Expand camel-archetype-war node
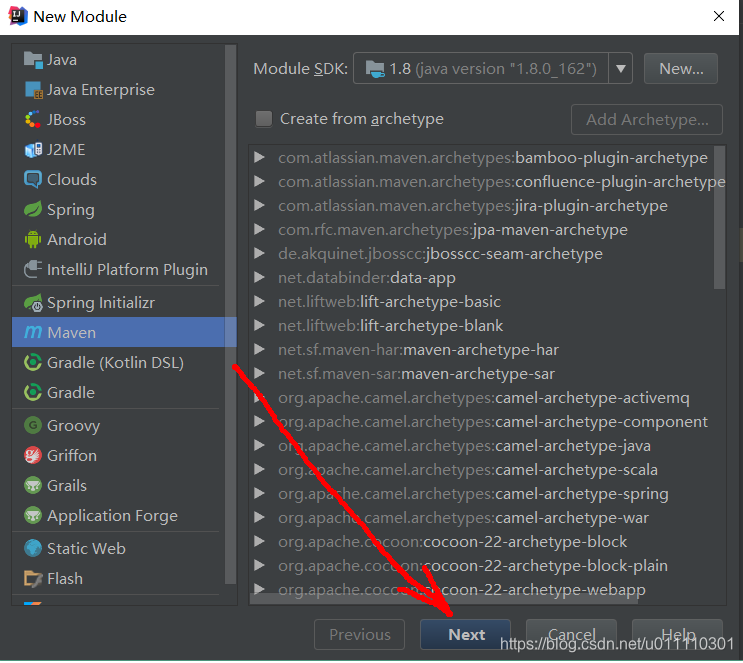Image resolution: width=743 pixels, height=663 pixels. [259, 517]
